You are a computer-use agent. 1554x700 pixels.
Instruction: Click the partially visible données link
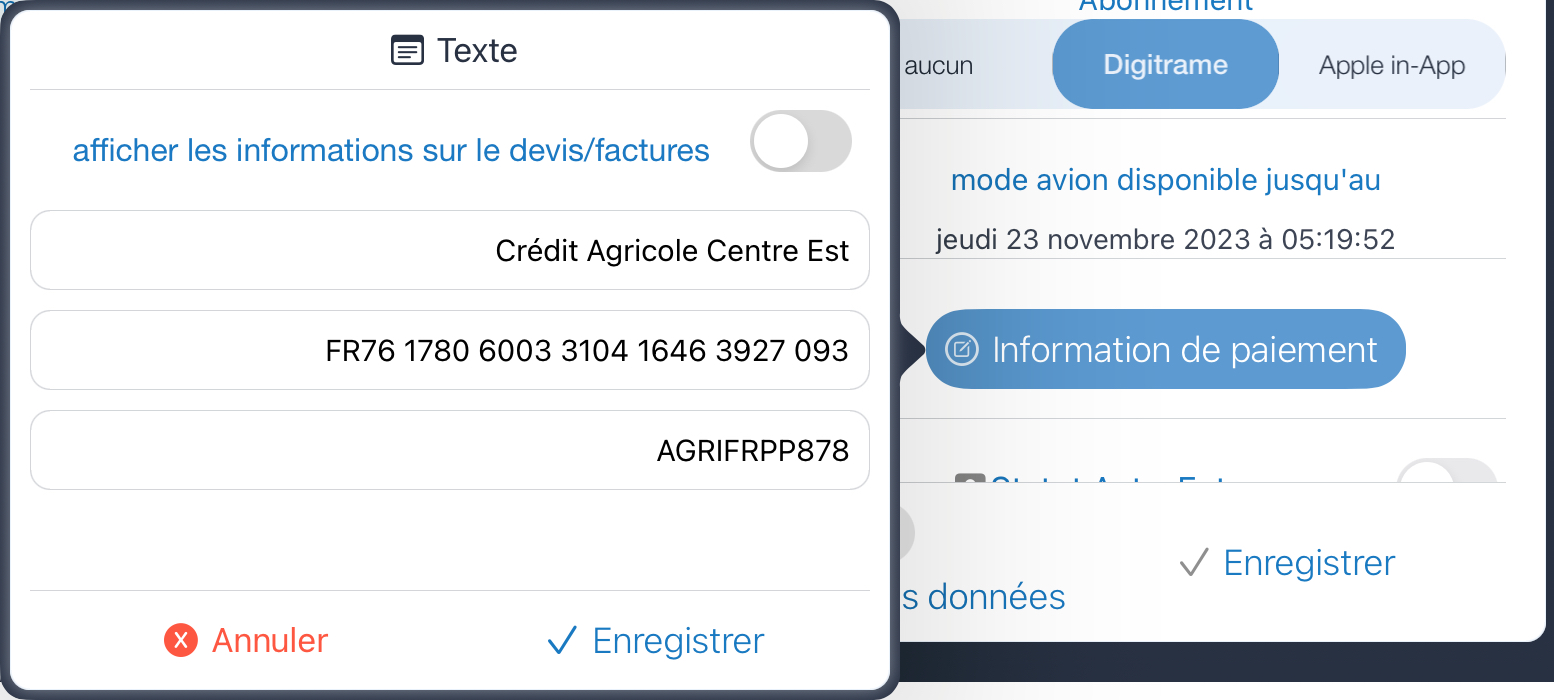pyautogui.click(x=984, y=597)
